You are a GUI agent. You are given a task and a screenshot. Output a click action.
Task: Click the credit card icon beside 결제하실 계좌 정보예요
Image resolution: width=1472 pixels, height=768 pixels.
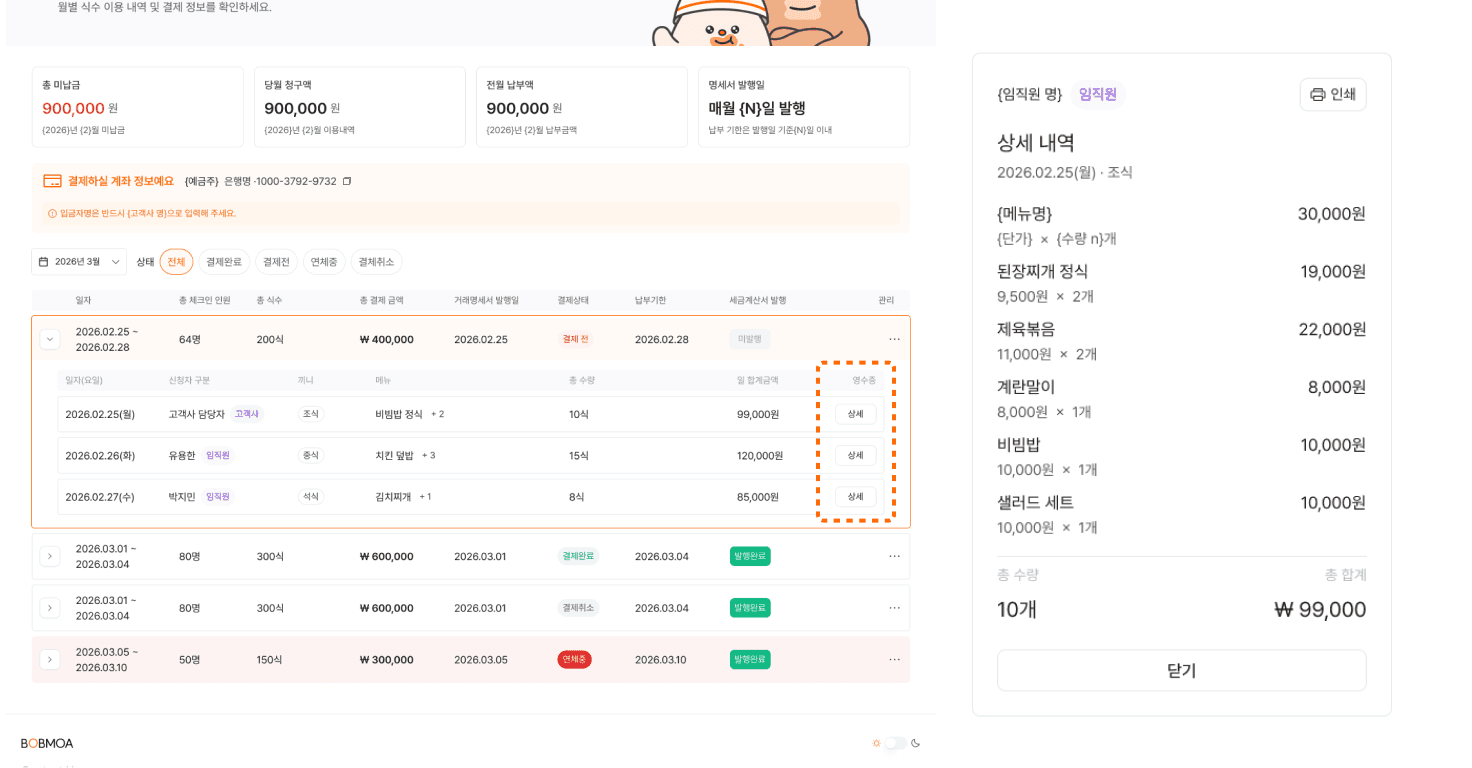click(52, 181)
